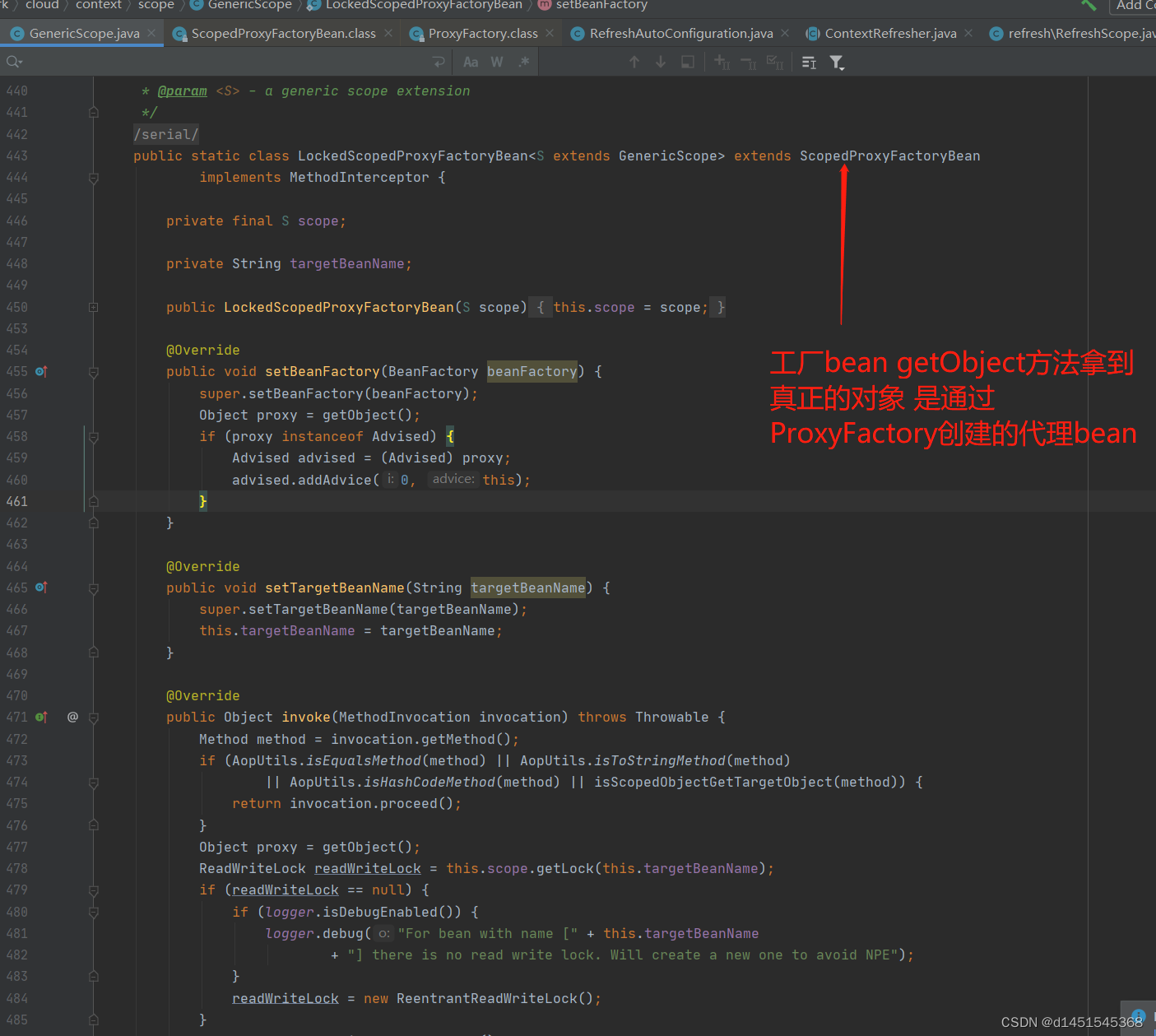Open the ProxyFactory.class tab
Image resolution: width=1156 pixels, height=1036 pixels.
483,34
